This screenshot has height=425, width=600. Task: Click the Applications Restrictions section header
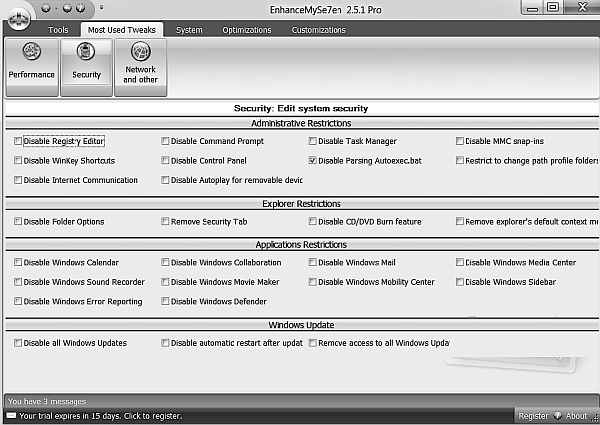click(301, 244)
